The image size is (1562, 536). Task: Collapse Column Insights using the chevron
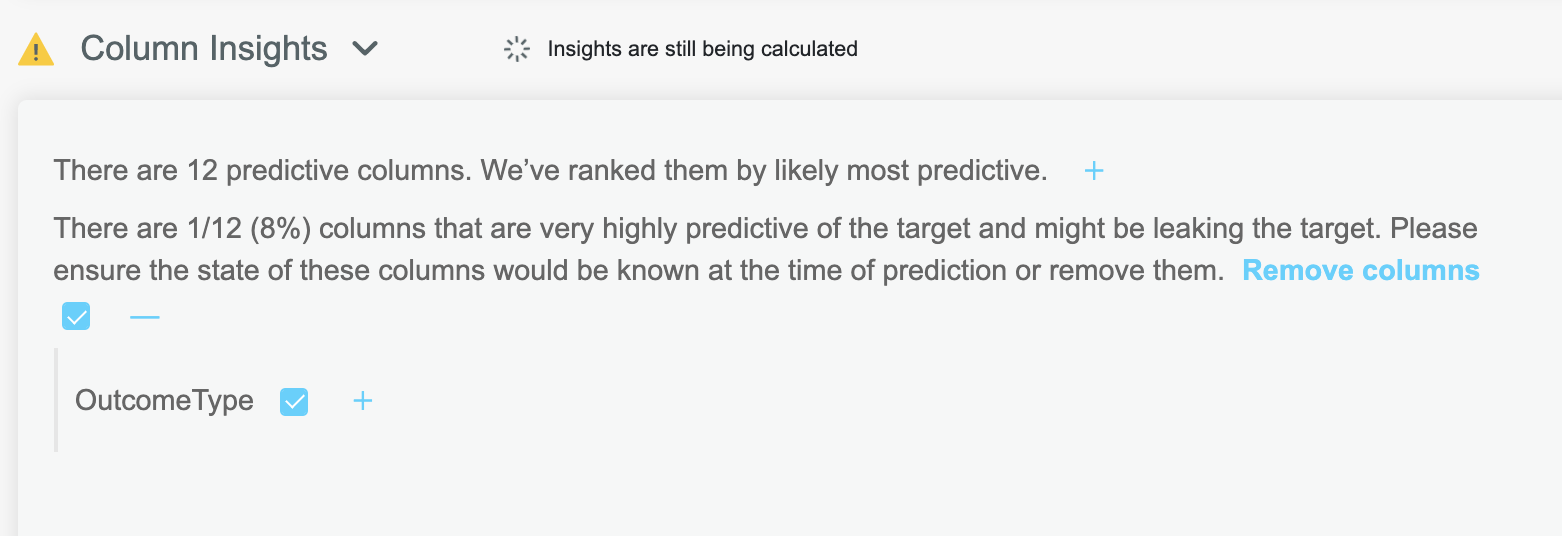pos(366,48)
